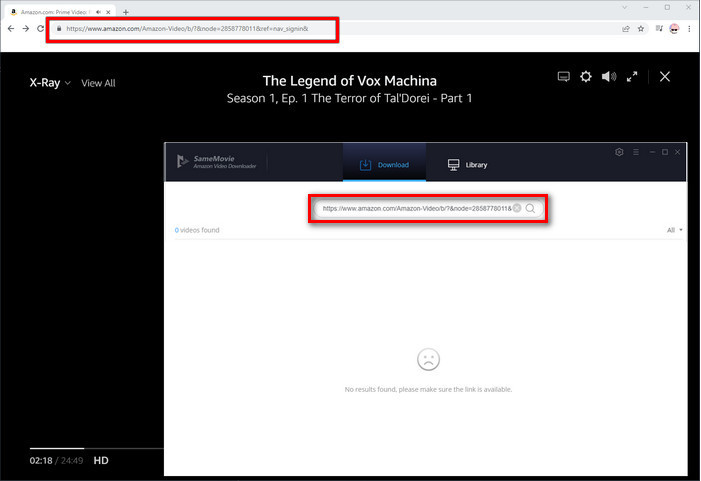Click the SameMovie logo
Viewport: 701px width, 481px height.
[x=216, y=162]
